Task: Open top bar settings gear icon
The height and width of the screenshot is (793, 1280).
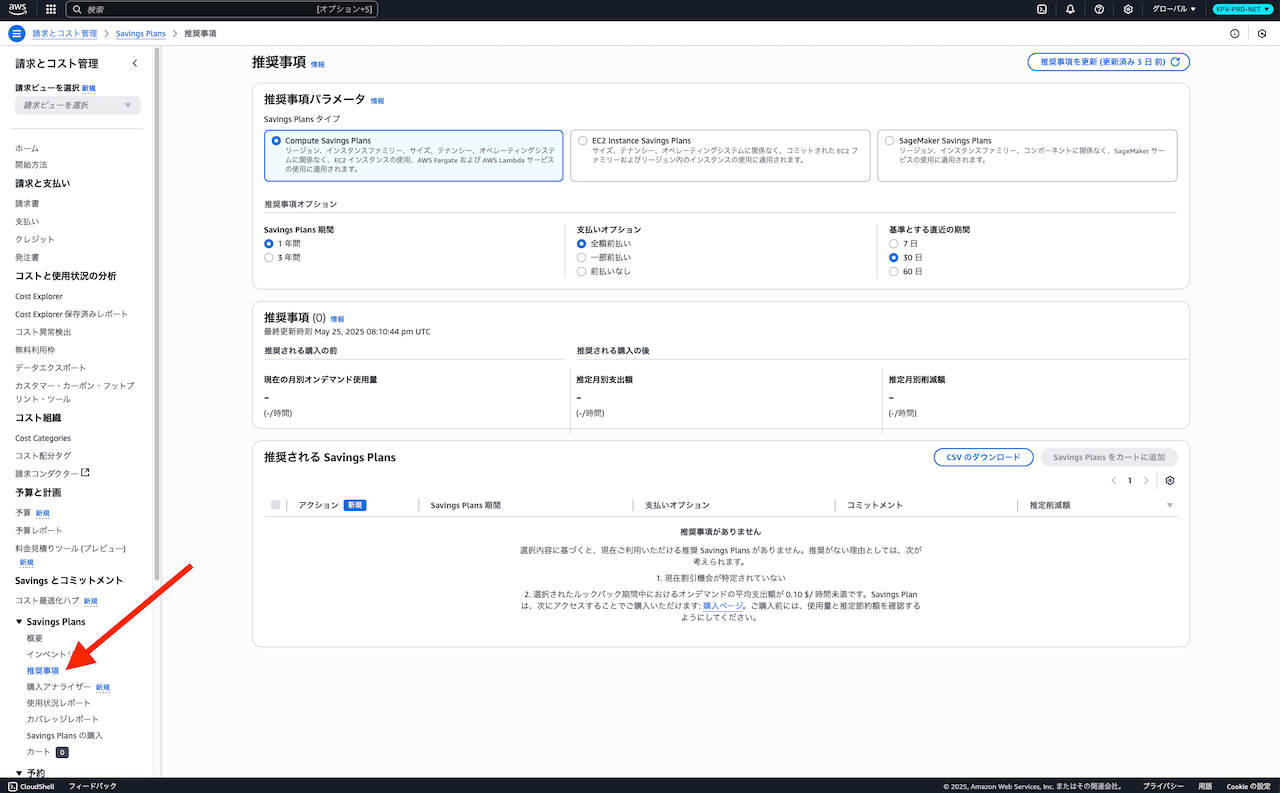Action: coord(1128,9)
